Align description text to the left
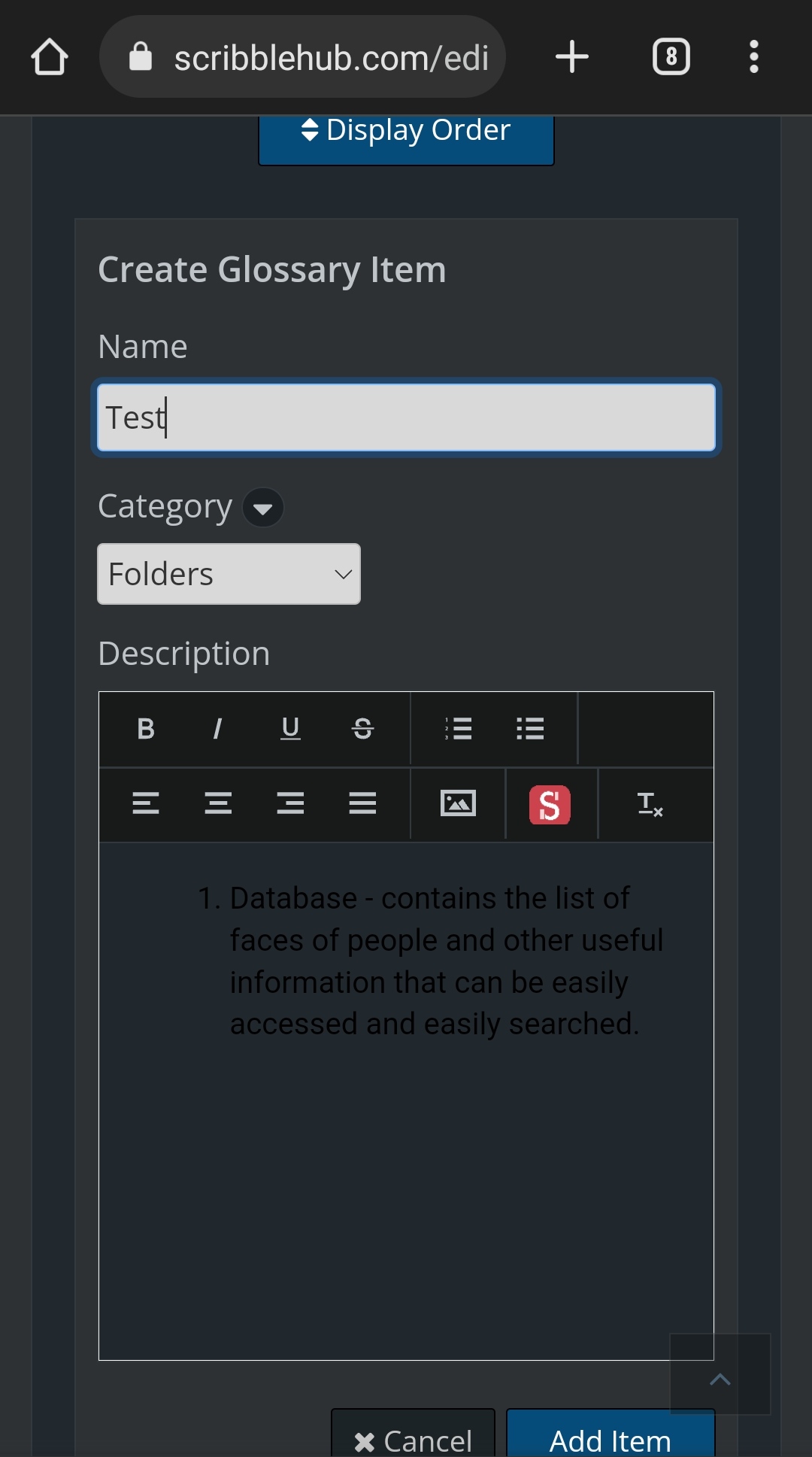The image size is (812, 1457). [146, 803]
